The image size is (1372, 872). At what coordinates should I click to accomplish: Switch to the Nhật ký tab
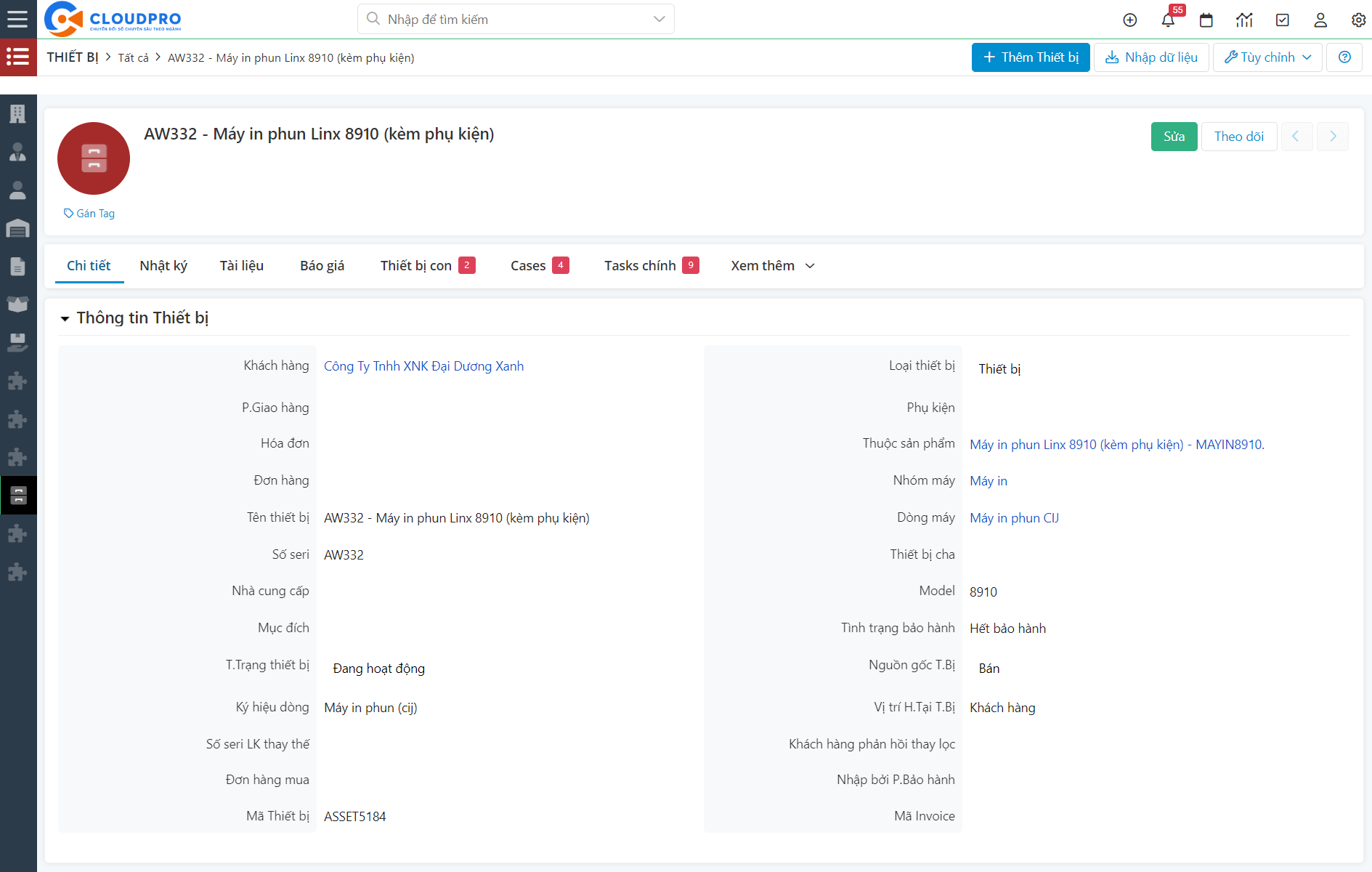point(163,266)
